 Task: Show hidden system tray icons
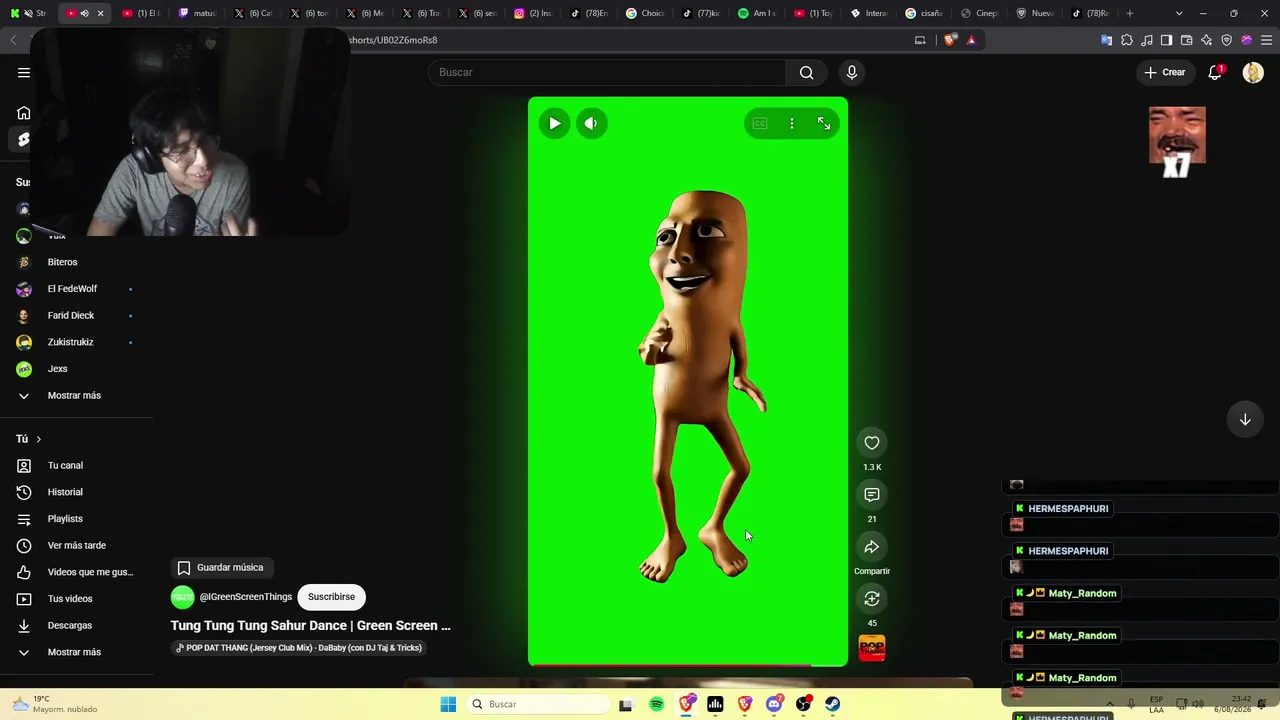tap(1109, 704)
